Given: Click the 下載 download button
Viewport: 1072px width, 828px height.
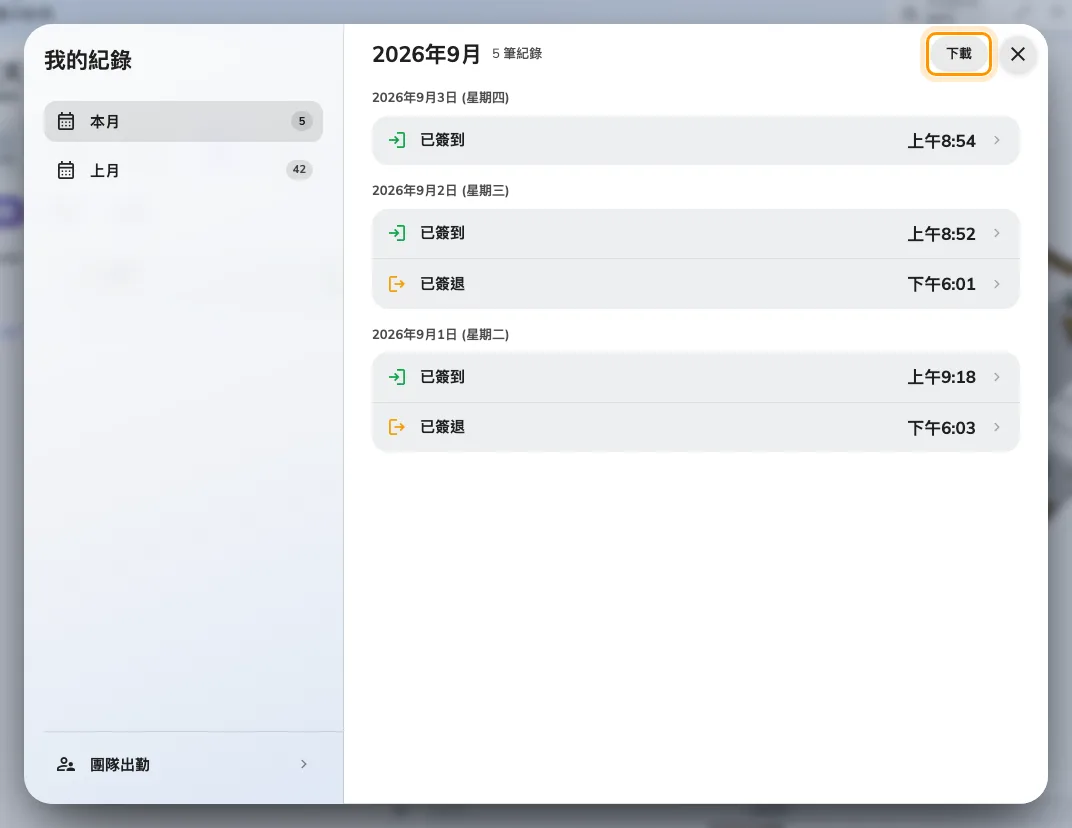Looking at the screenshot, I should (x=959, y=53).
